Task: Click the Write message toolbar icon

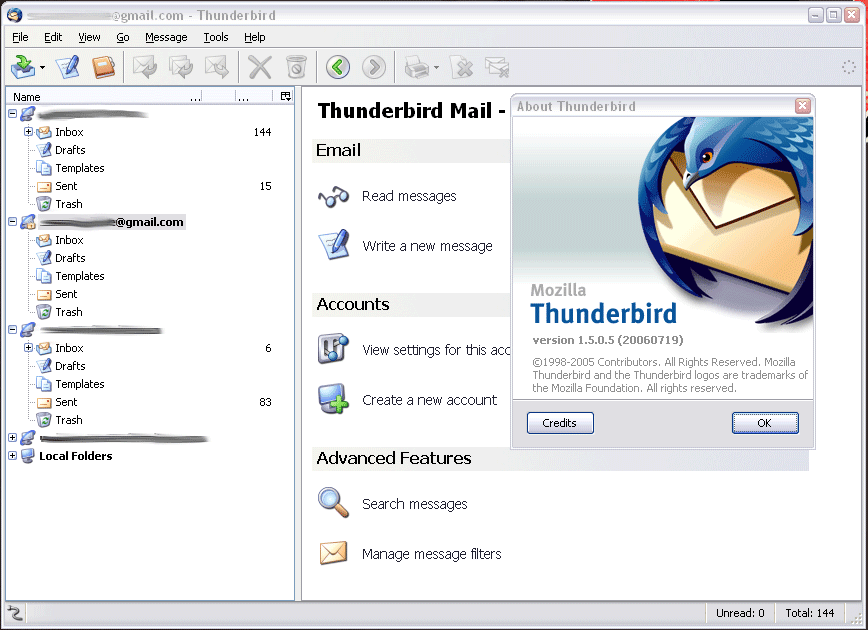Action: pyautogui.click(x=68, y=67)
